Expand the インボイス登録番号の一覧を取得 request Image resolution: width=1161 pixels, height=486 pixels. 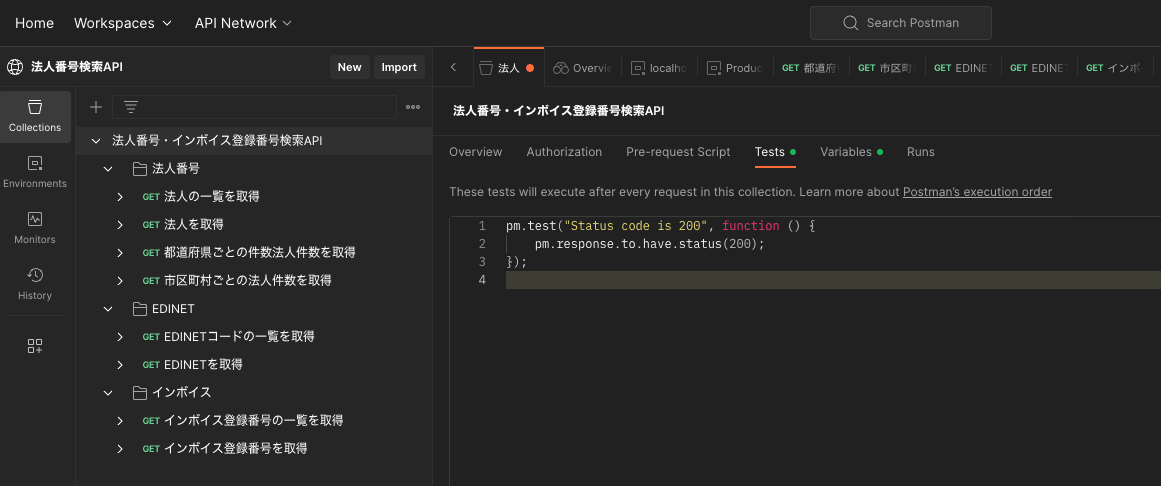point(120,420)
